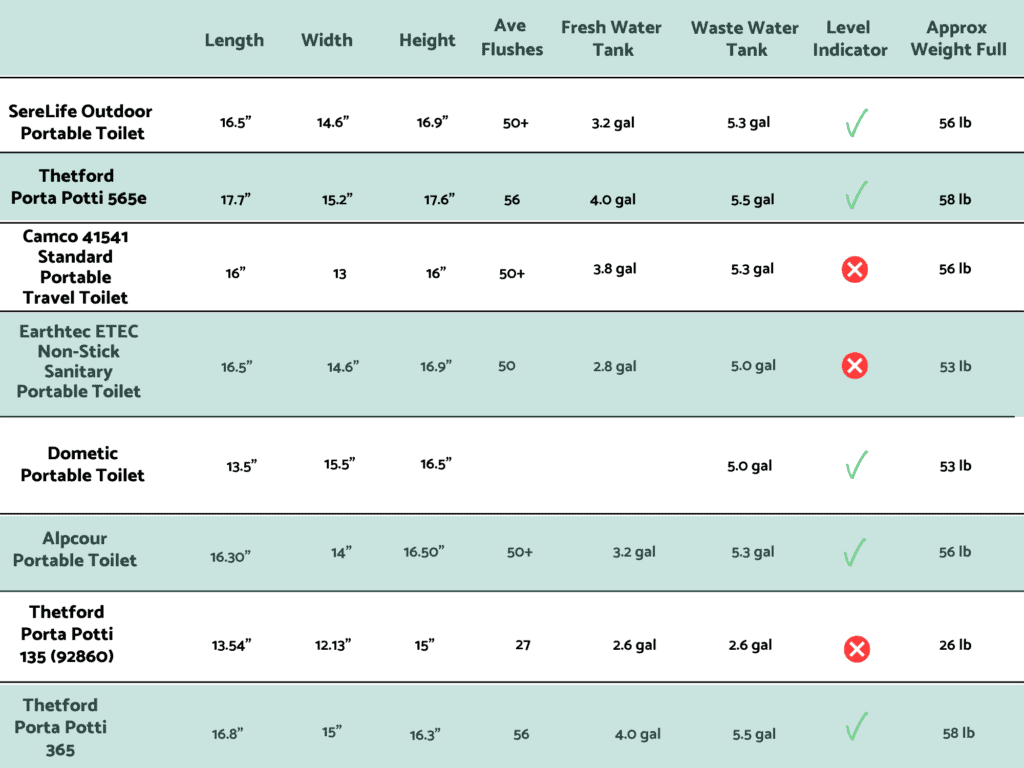Select the red X icon for Earthtec ETEC
Screen dimensions: 1024x768
point(855,365)
